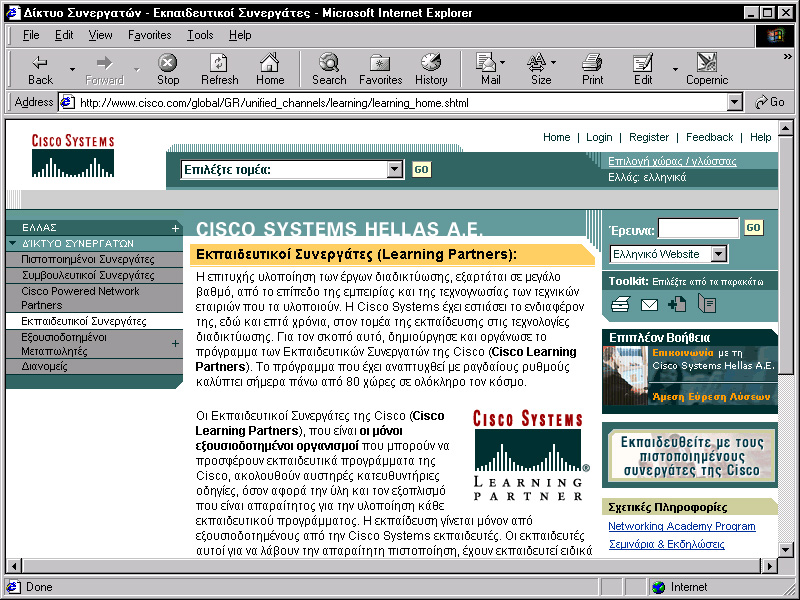Open the 'Σεμινάρια & Εκδηλώσεις' link

click(666, 544)
